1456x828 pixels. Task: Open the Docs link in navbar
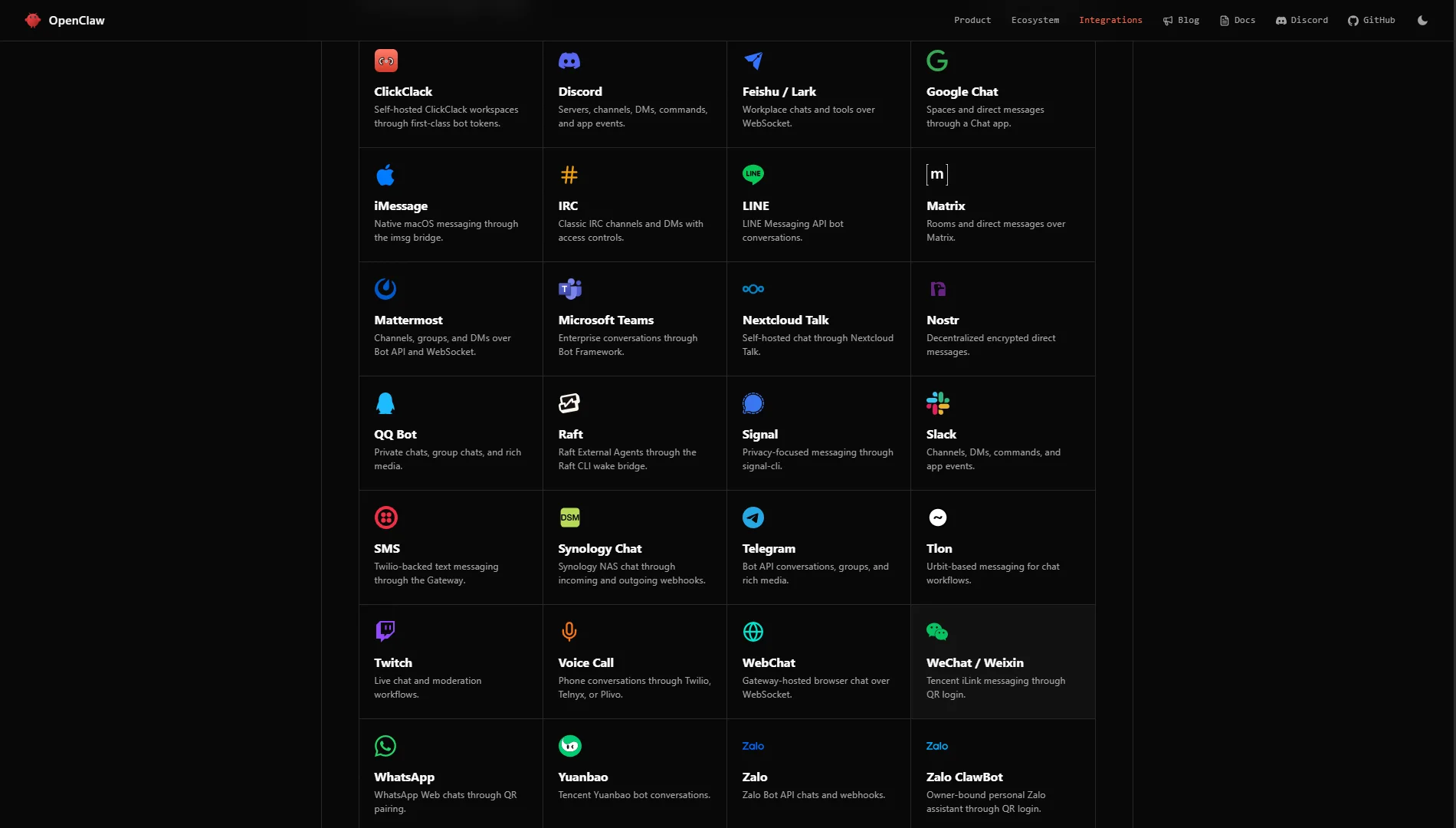pyautogui.click(x=1238, y=21)
